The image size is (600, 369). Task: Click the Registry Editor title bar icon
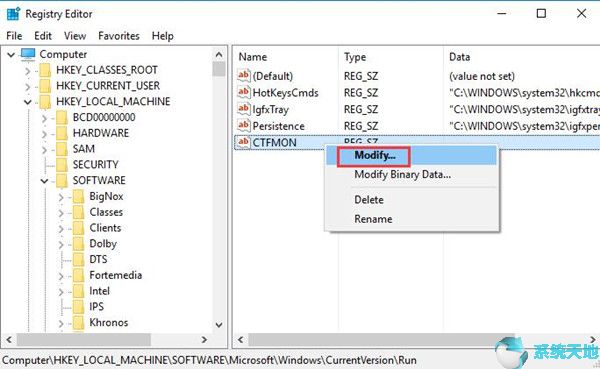(13, 14)
